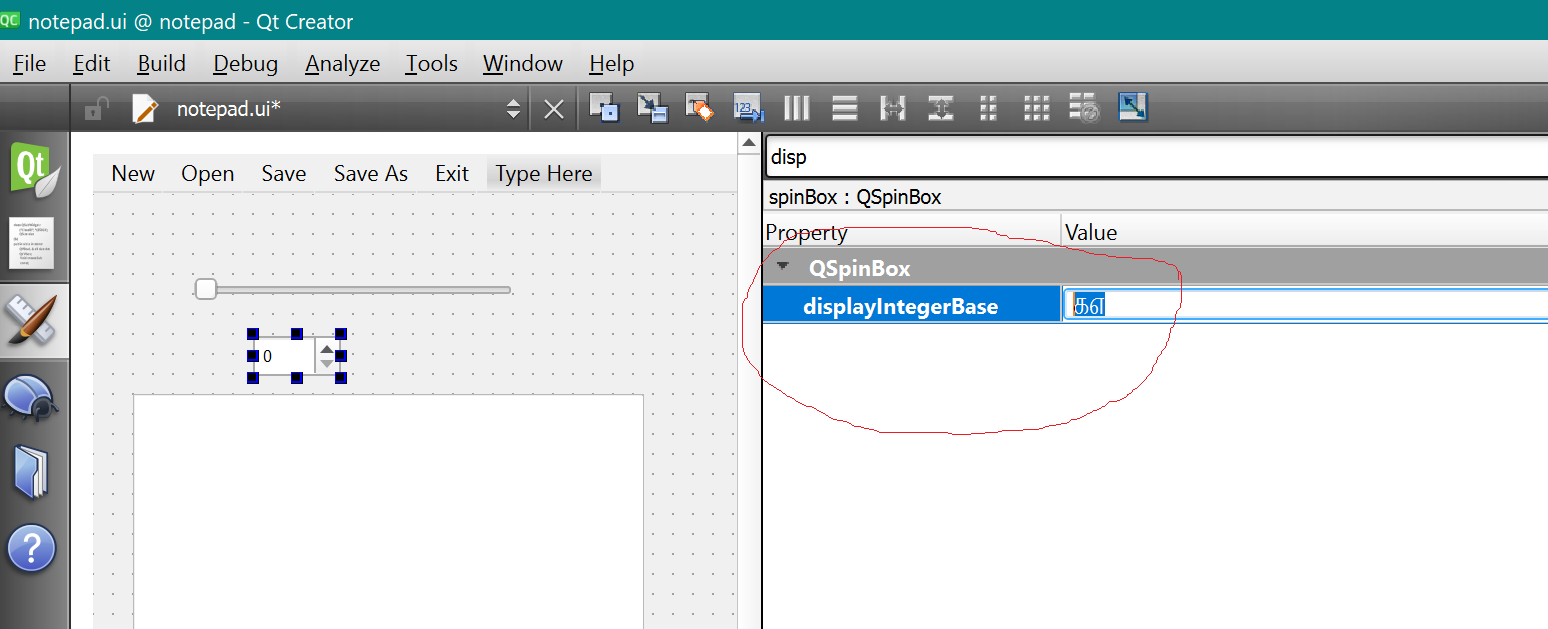Switch to Welcome mode via Qt logo

click(35, 168)
